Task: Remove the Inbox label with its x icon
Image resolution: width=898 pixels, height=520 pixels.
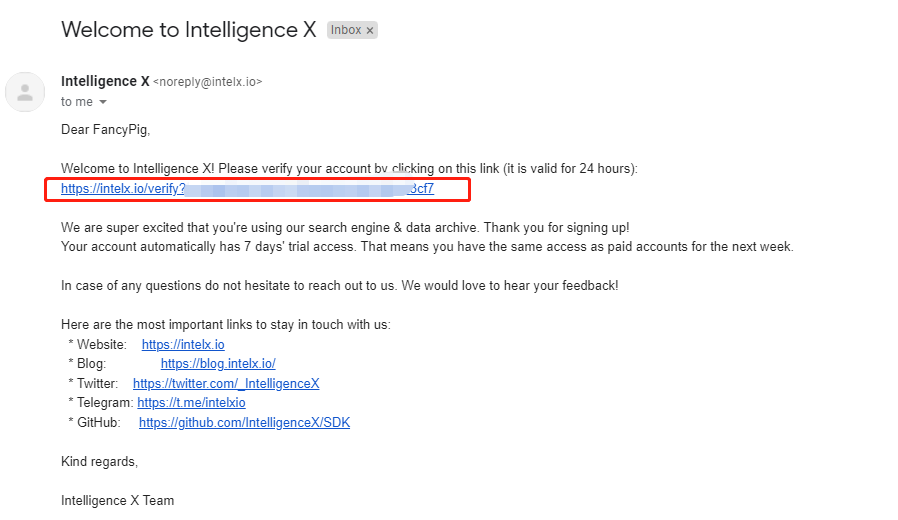Action: click(x=370, y=31)
